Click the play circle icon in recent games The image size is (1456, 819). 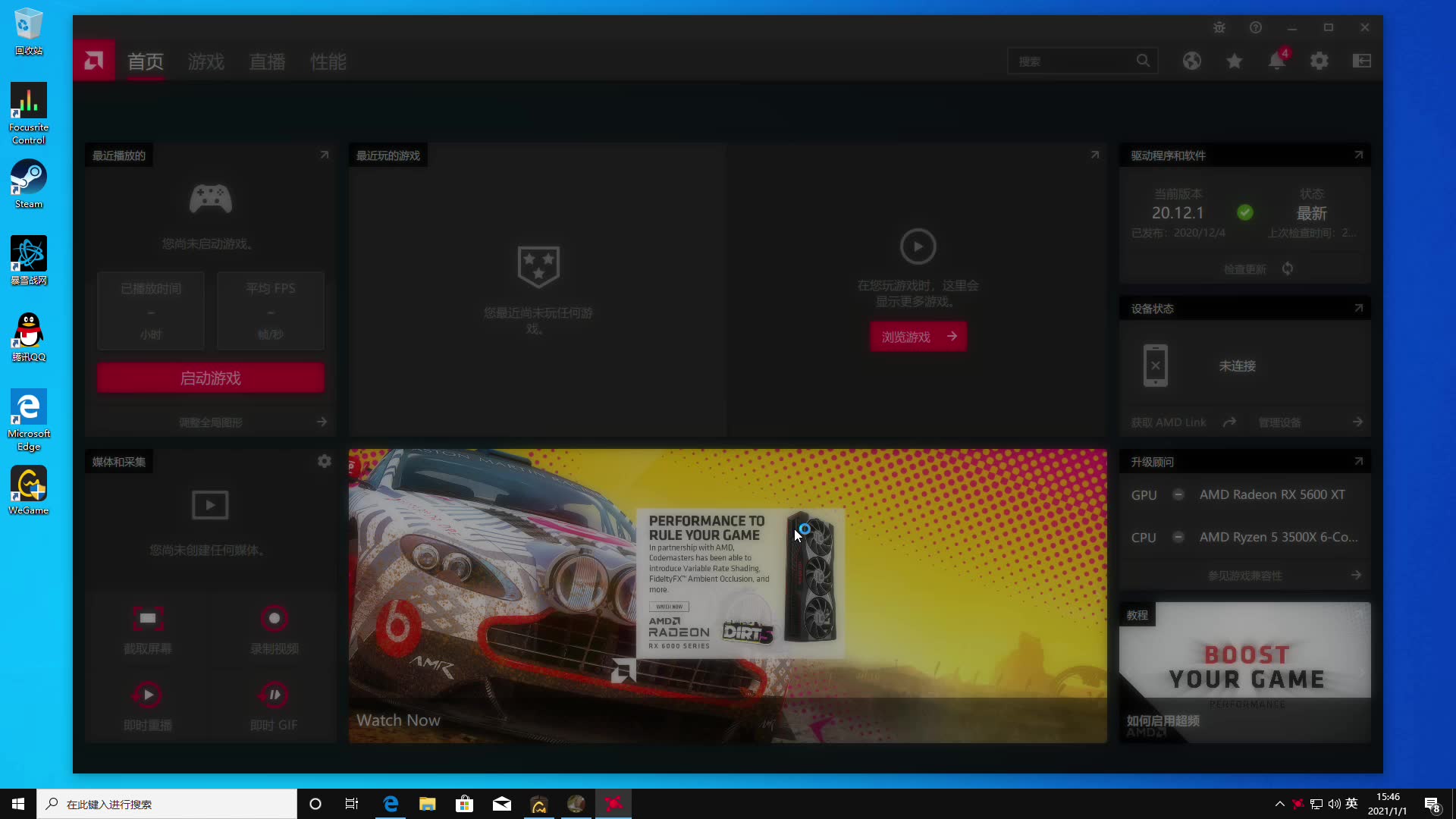[x=918, y=246]
